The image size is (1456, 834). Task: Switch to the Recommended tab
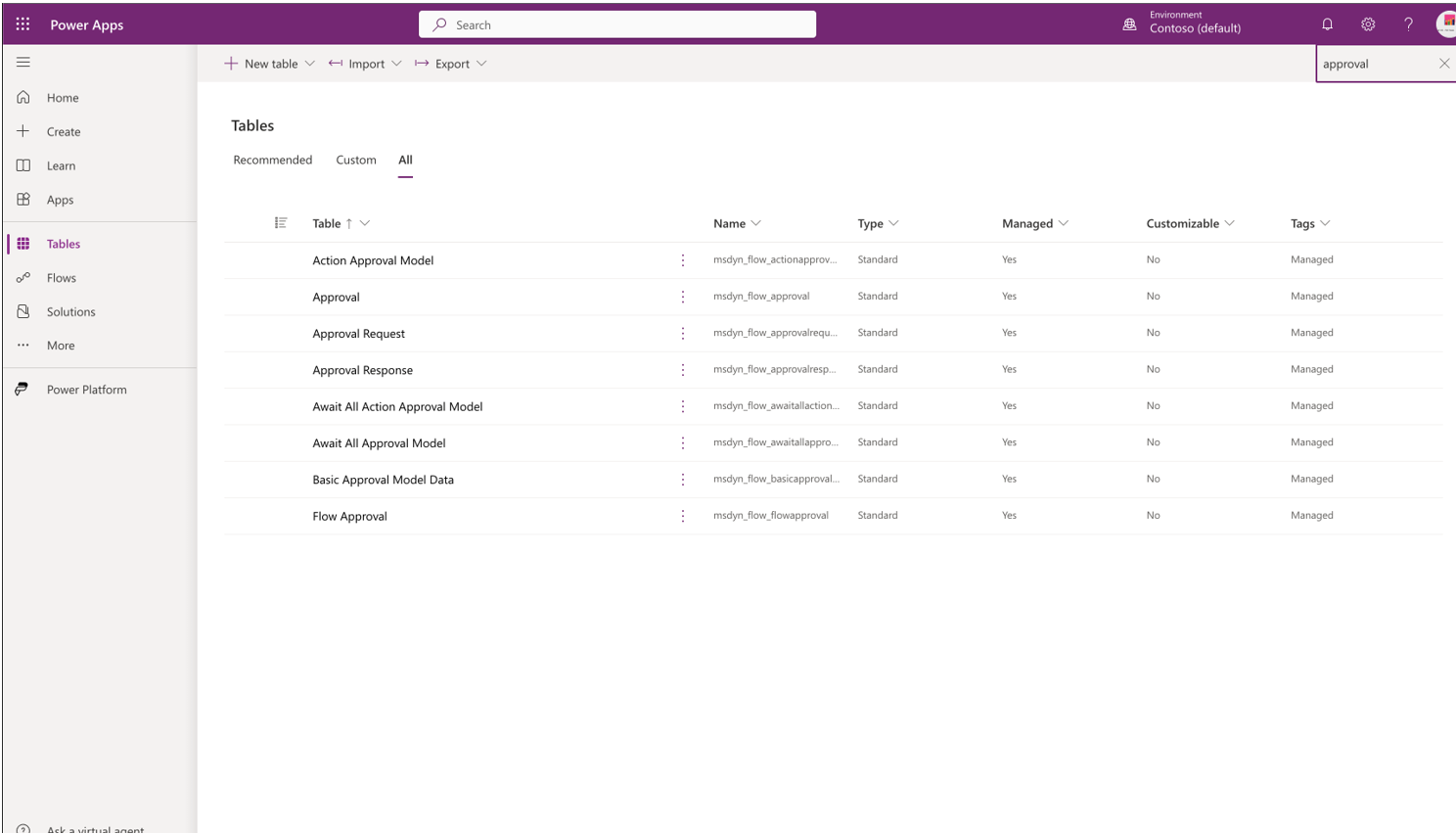coord(273,160)
